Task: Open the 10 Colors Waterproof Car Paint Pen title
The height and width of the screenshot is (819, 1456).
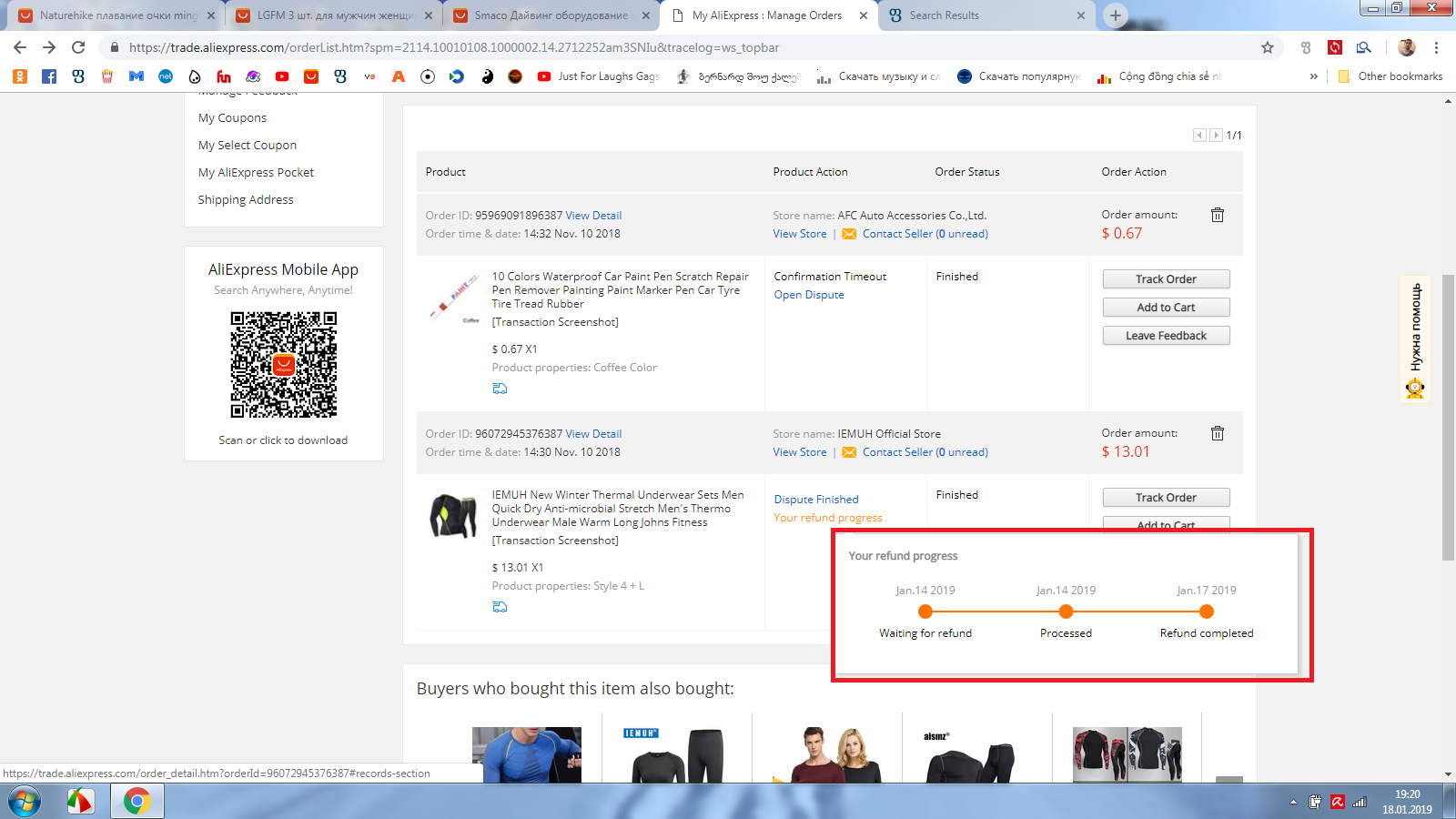Action: point(620,290)
